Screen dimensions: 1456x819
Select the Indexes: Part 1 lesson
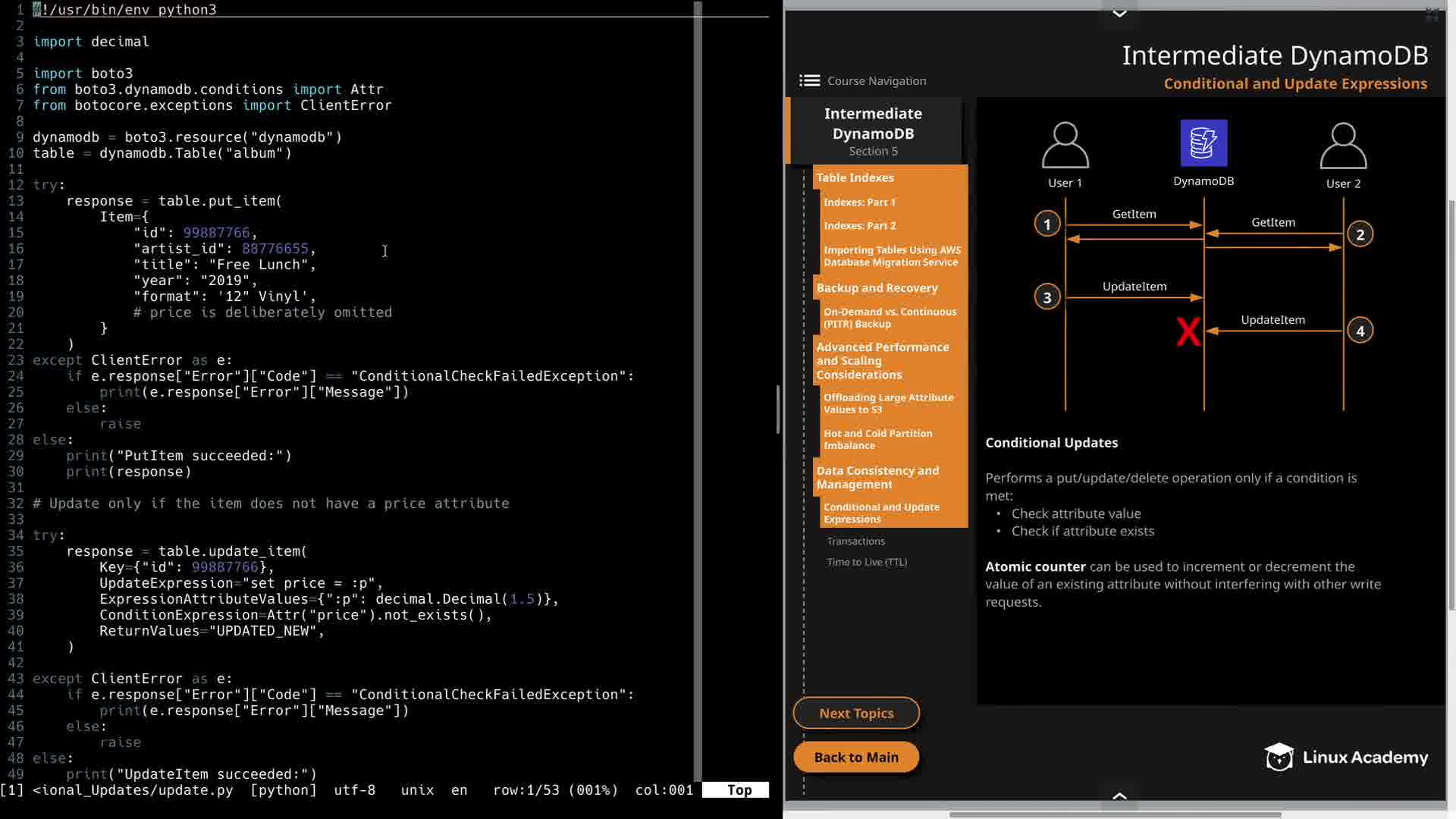click(859, 202)
